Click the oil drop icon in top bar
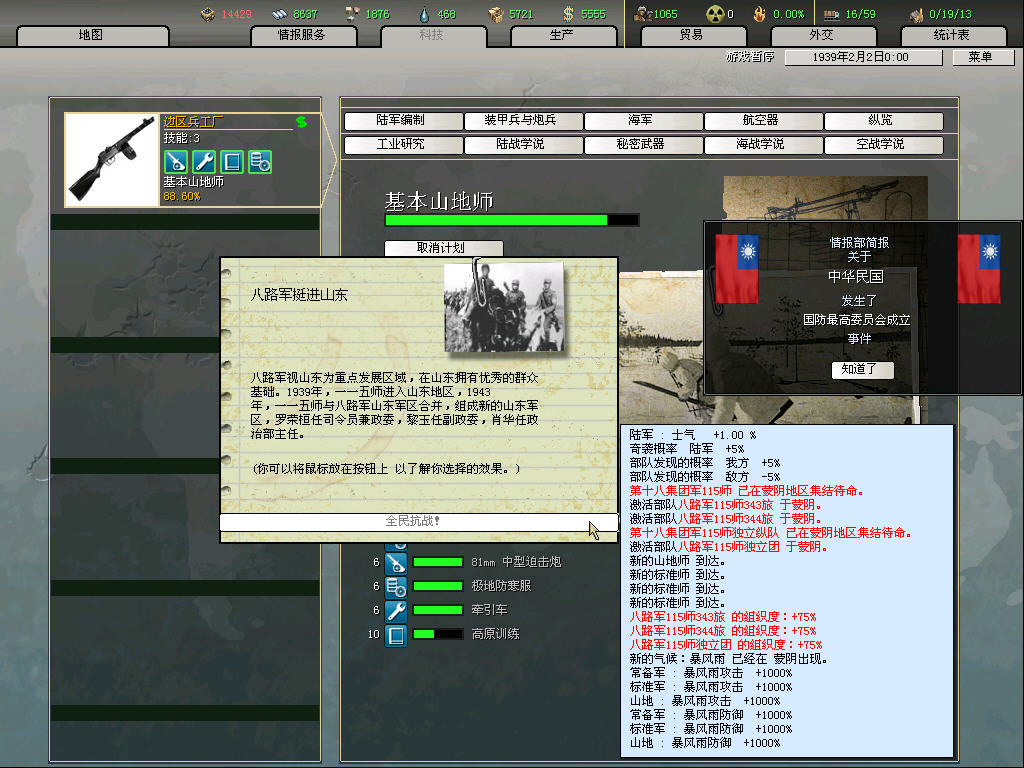The height and width of the screenshot is (768, 1024). point(424,14)
